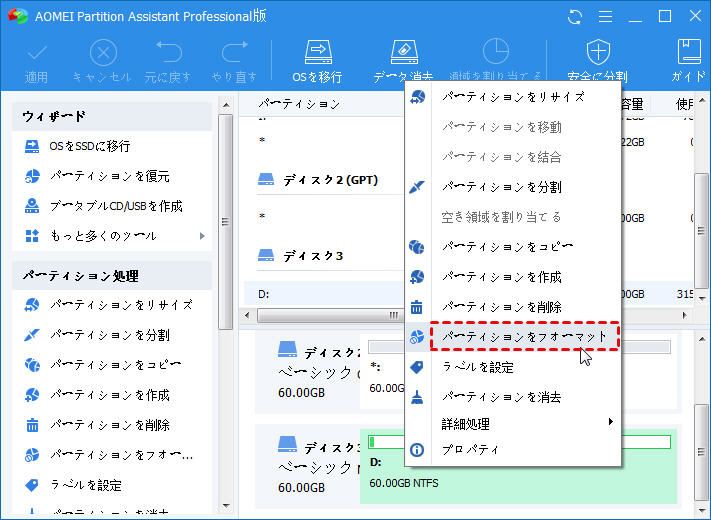Open パーティションを復元 wizard in sidebar

coord(112,176)
